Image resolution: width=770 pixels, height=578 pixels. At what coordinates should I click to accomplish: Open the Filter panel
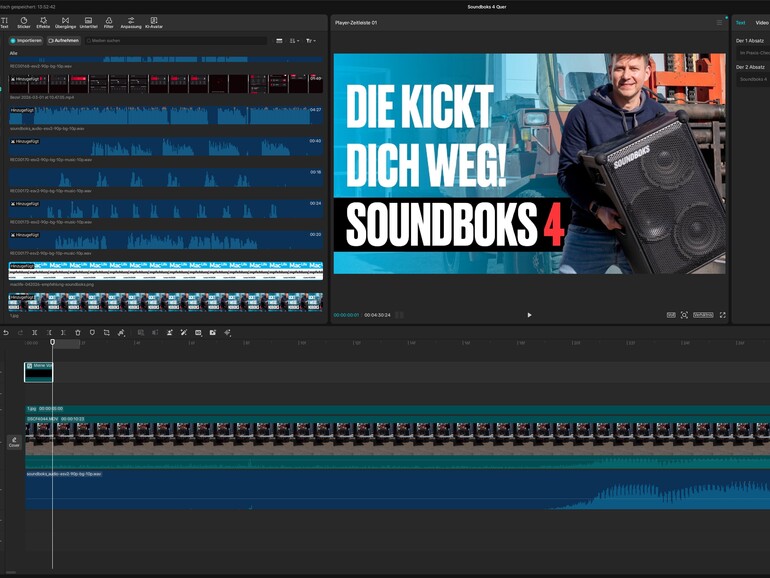point(109,23)
